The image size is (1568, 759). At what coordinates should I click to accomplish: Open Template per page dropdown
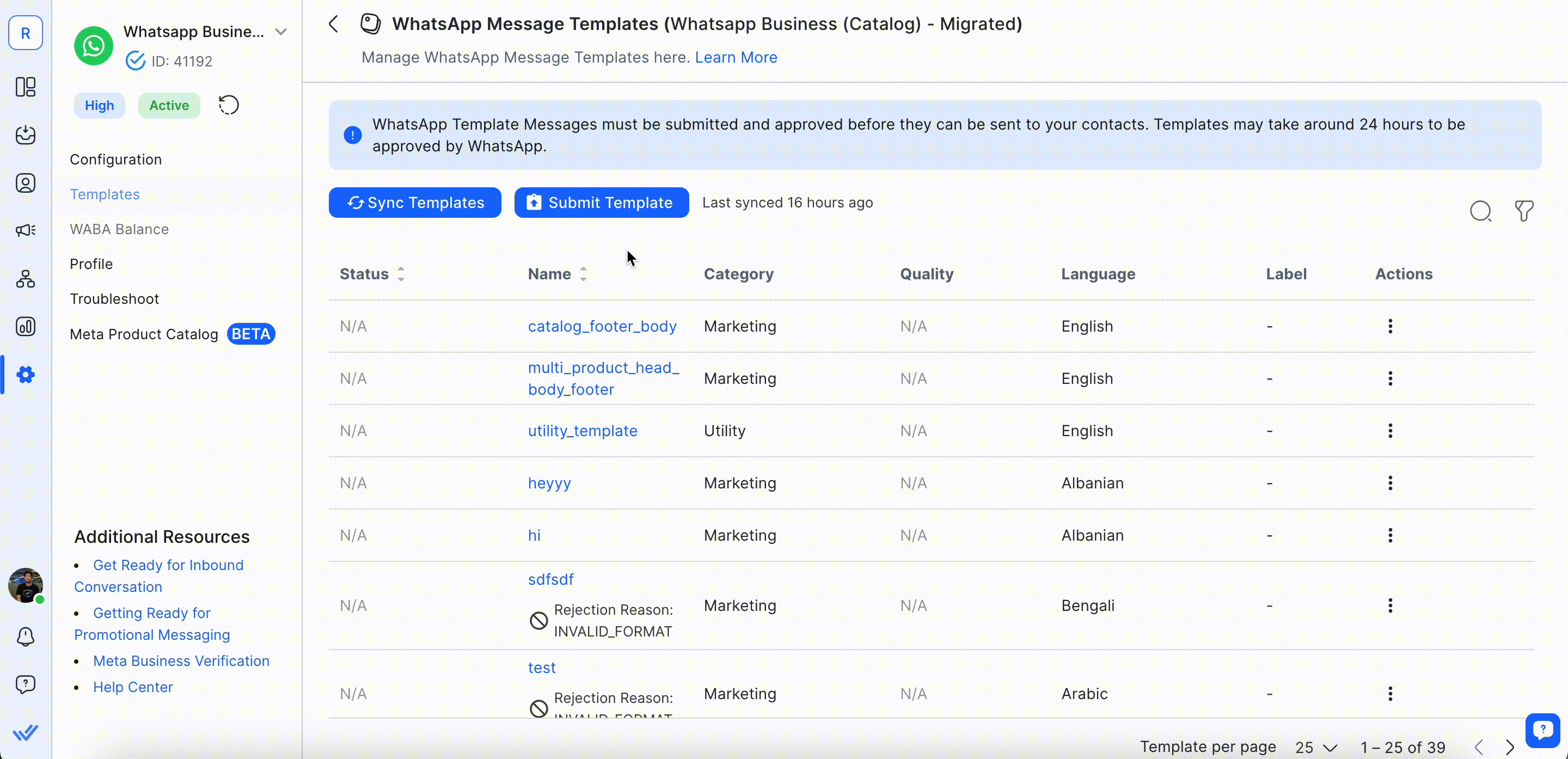tap(1316, 748)
